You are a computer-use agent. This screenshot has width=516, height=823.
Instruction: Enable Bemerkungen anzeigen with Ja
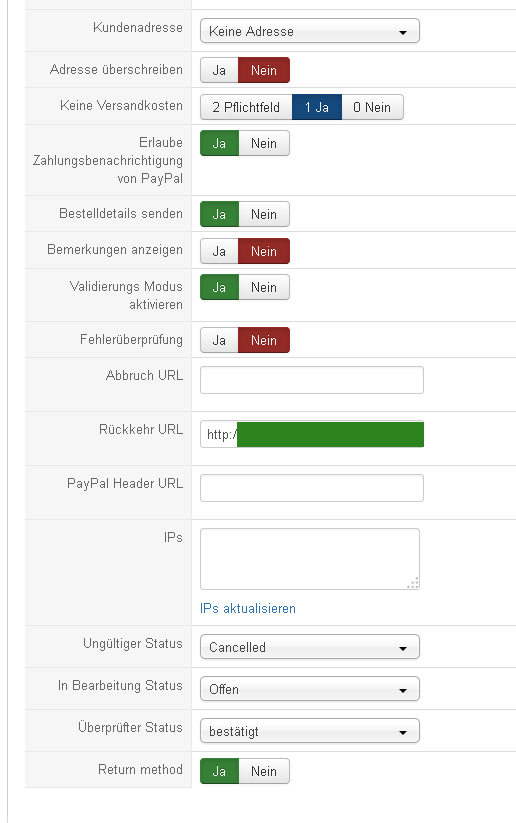pos(219,251)
